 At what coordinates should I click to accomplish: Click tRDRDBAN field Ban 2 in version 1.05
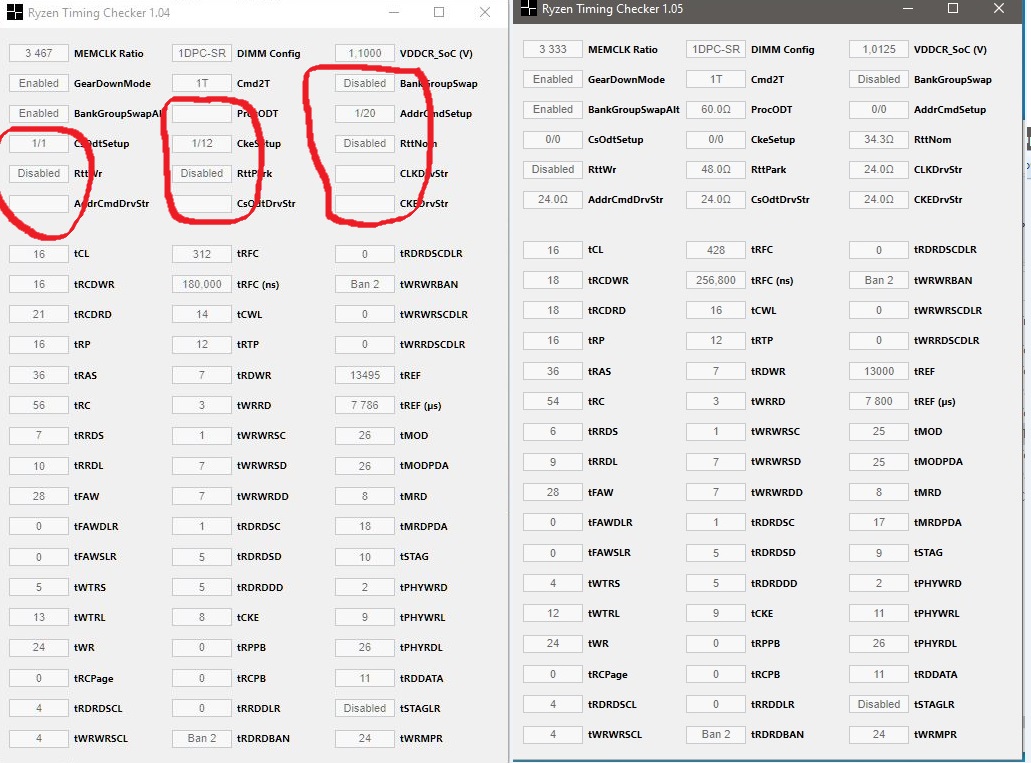tap(716, 734)
